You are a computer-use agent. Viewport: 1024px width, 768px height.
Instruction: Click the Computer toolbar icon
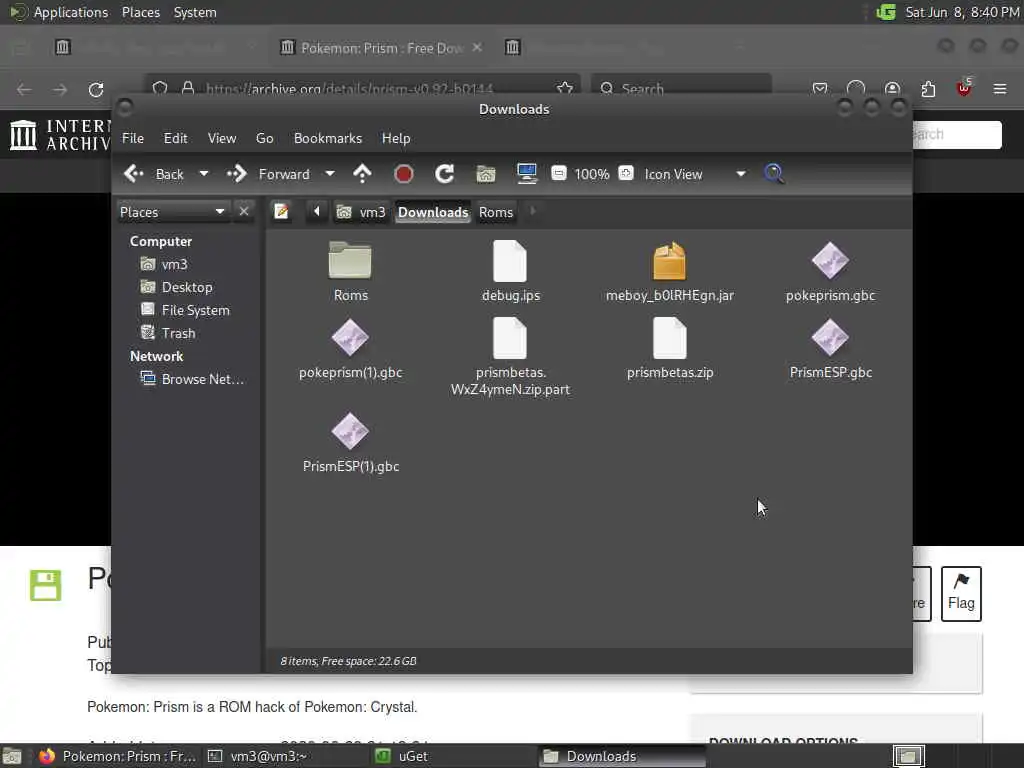coord(526,174)
